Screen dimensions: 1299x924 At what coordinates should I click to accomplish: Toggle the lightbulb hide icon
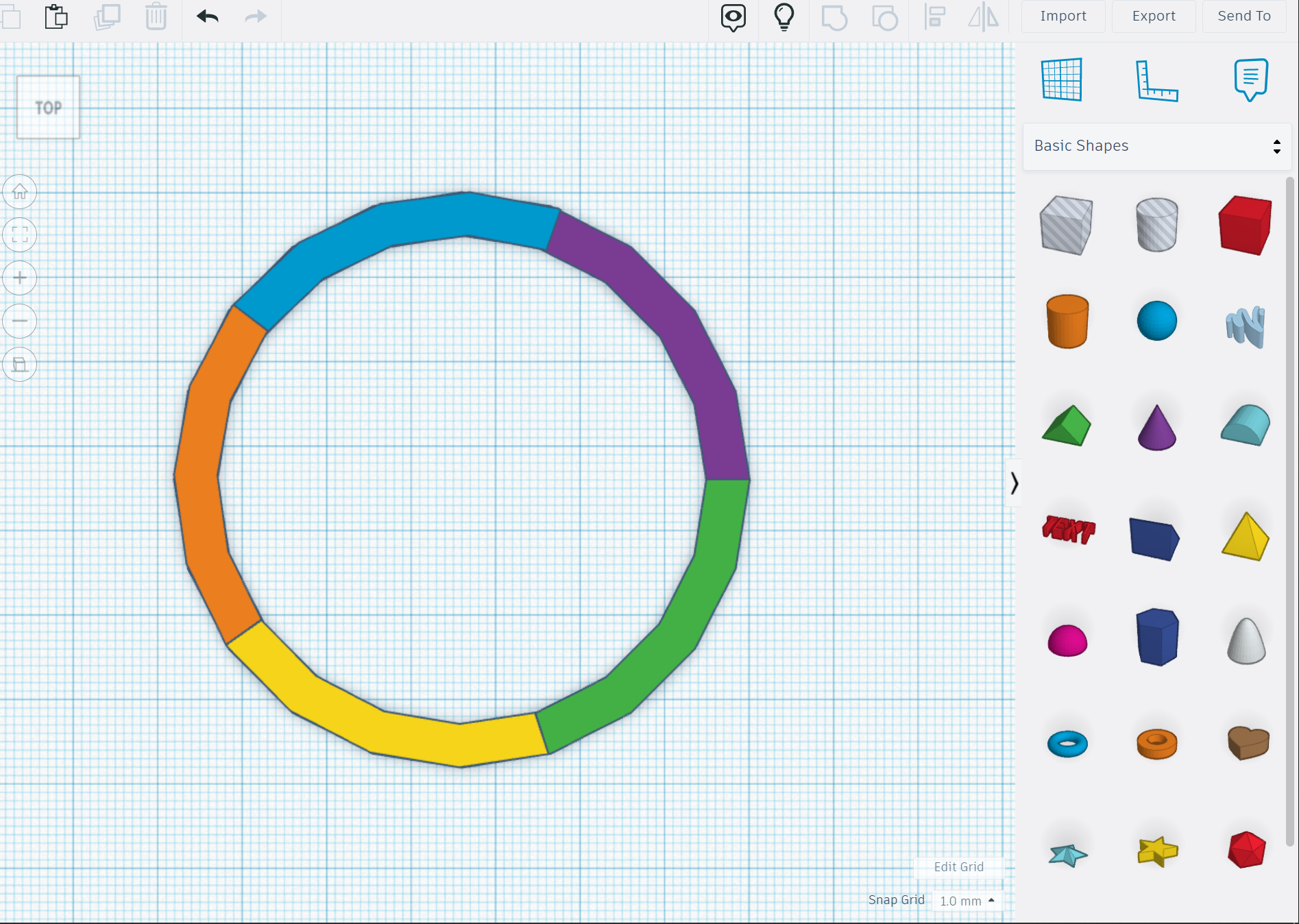(784, 18)
